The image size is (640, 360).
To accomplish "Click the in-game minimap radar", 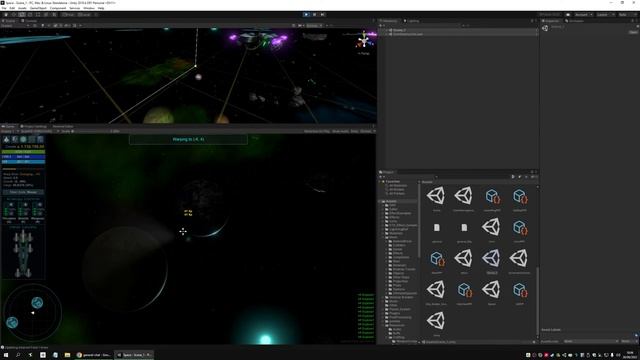I will (x=32, y=313).
